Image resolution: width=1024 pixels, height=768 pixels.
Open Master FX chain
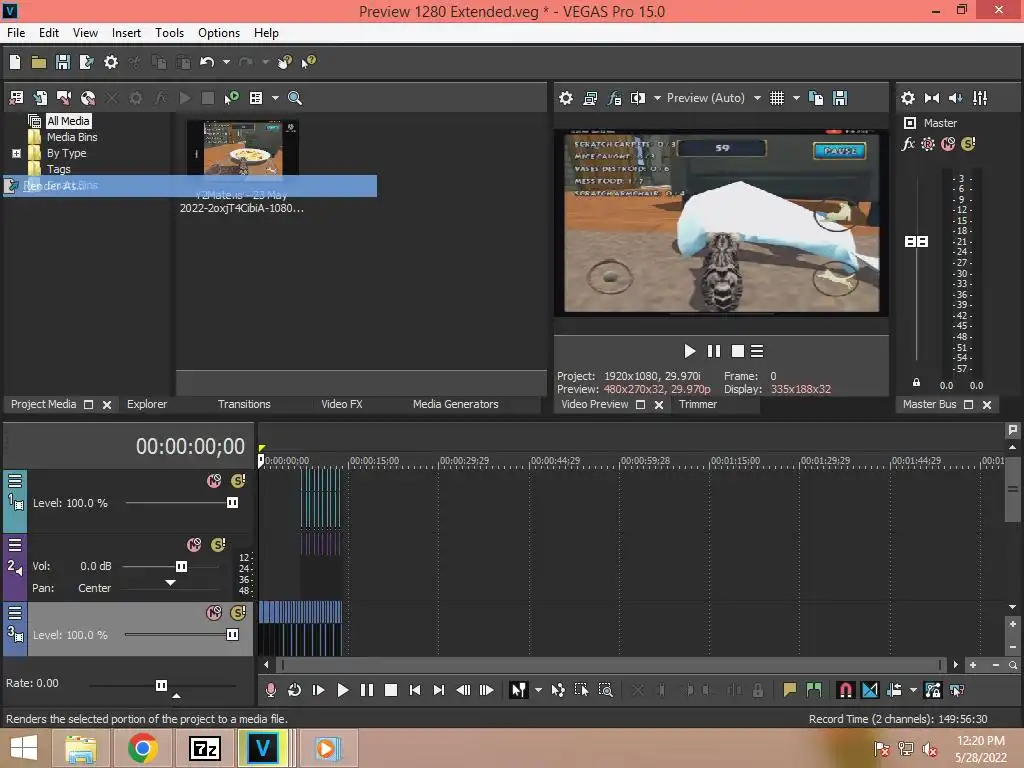(x=908, y=144)
